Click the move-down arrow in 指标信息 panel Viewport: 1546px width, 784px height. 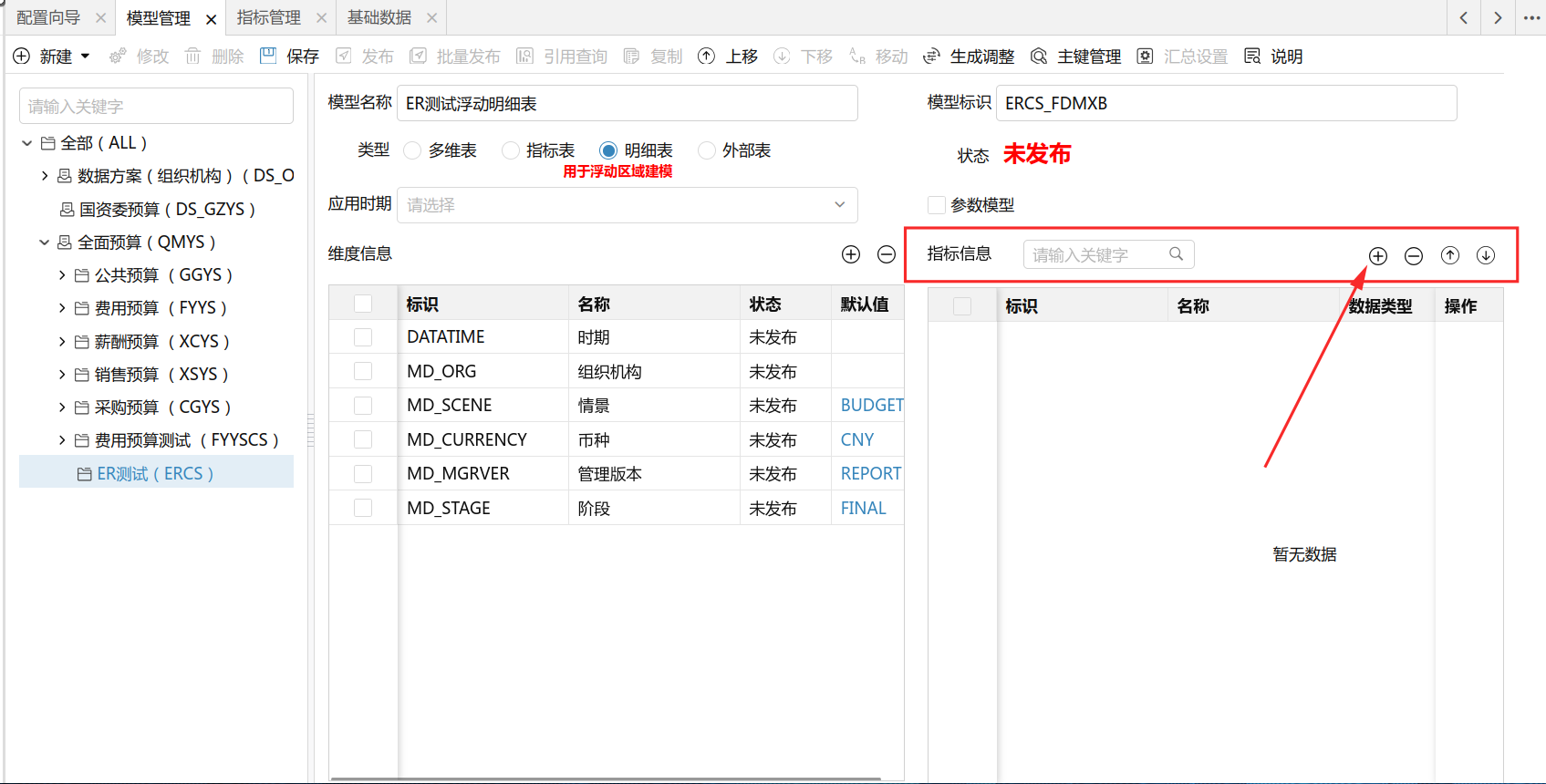pos(1486,255)
